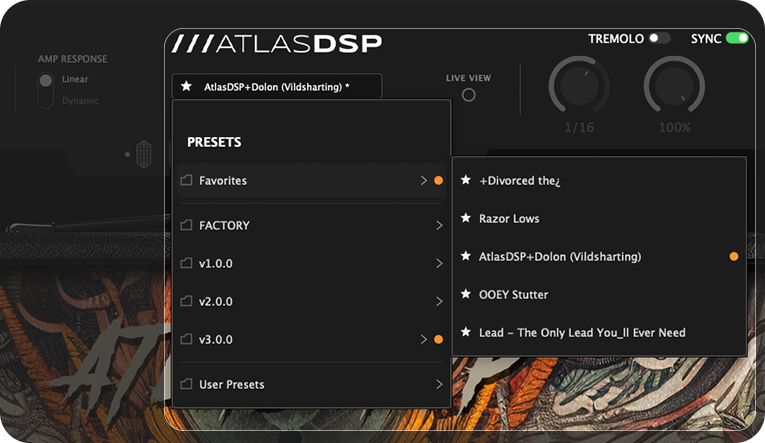Expand the User Presets chevron
Screen dimensions: 765x443
click(439, 384)
